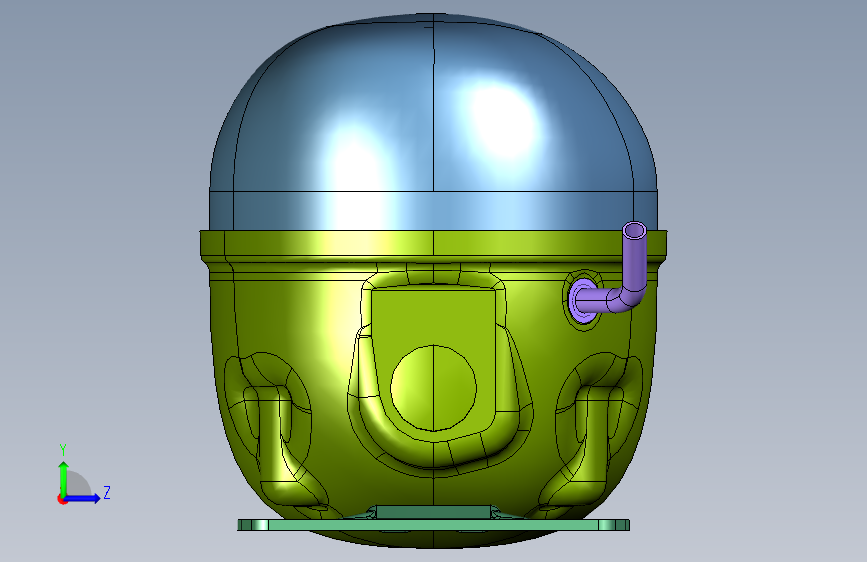867x562 pixels.
Task: Click the blue Z axis arrow
Action: point(83,498)
